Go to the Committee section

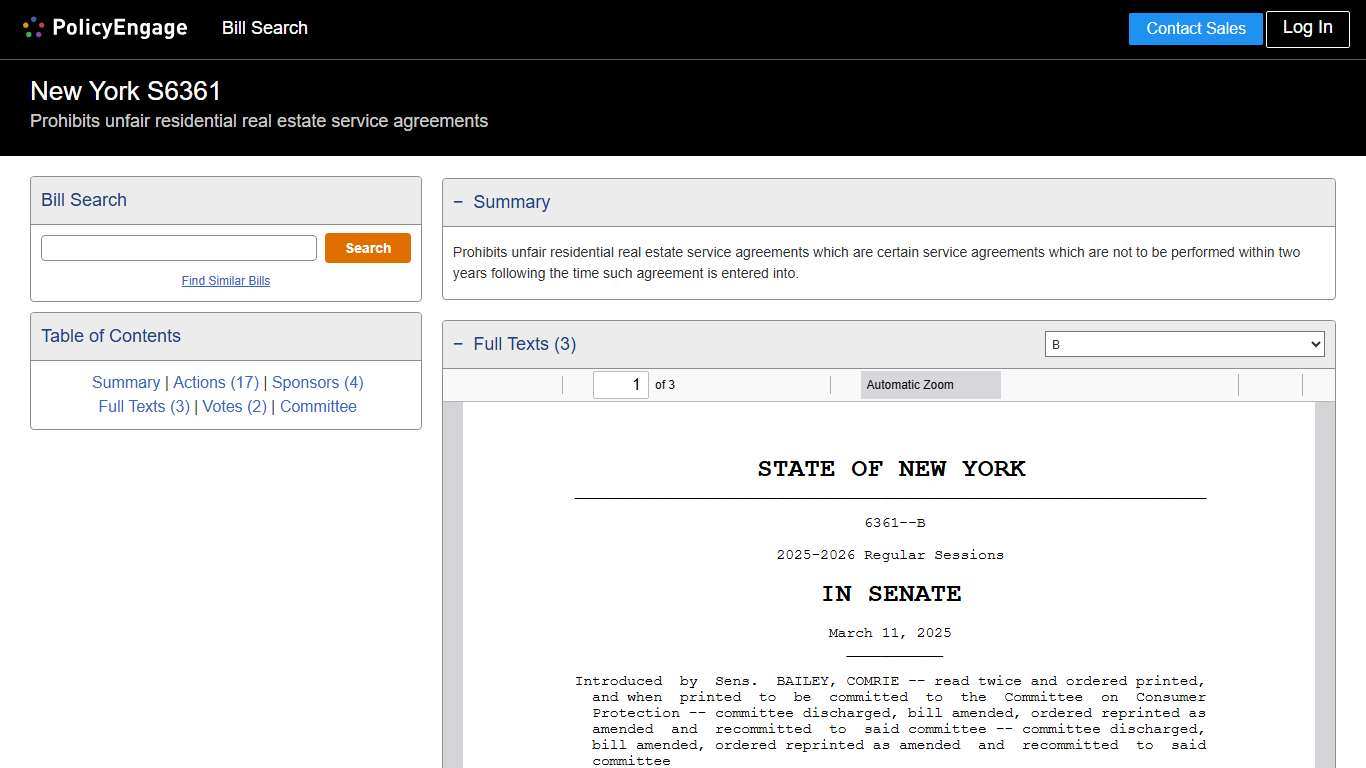point(318,406)
